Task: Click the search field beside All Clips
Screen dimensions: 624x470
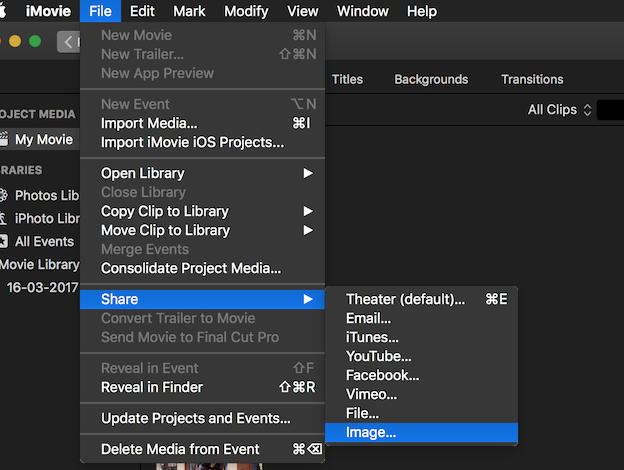Action: tap(610, 110)
